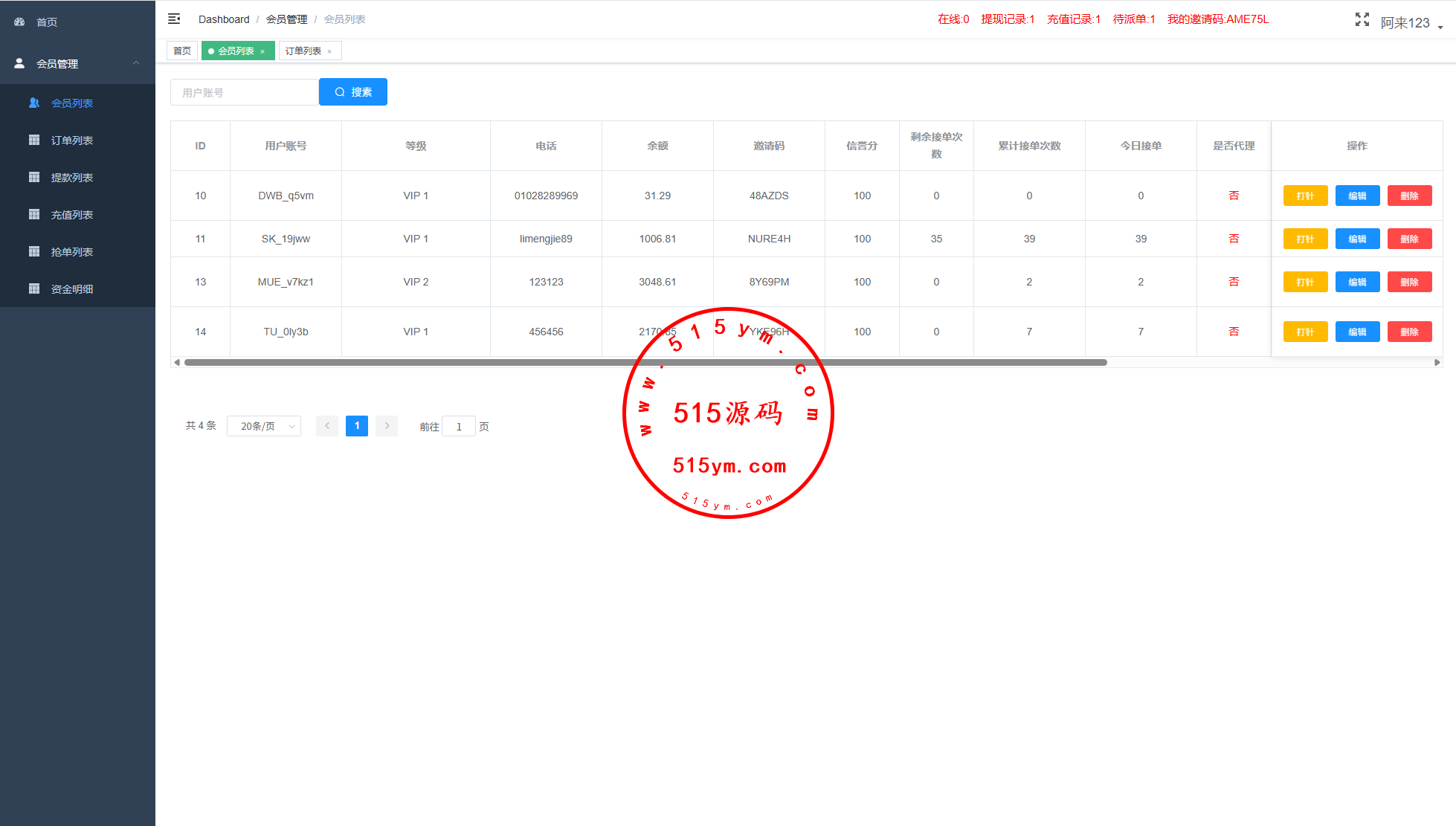Viewport: 1456px width, 826px height.
Task: Click the fullscreen toggle icon
Action: tap(1362, 19)
